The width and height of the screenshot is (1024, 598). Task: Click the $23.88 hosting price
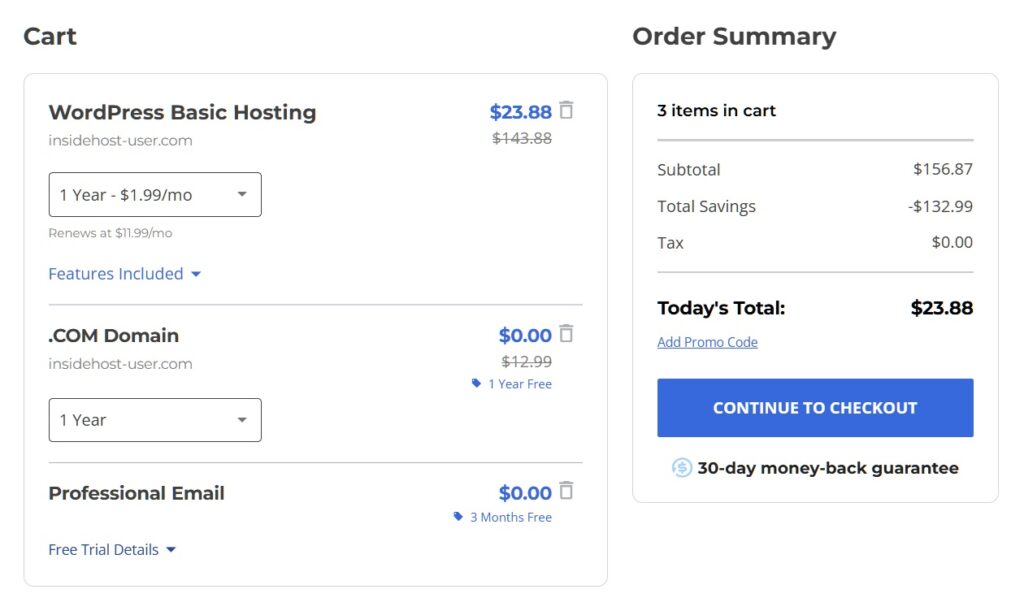[520, 112]
